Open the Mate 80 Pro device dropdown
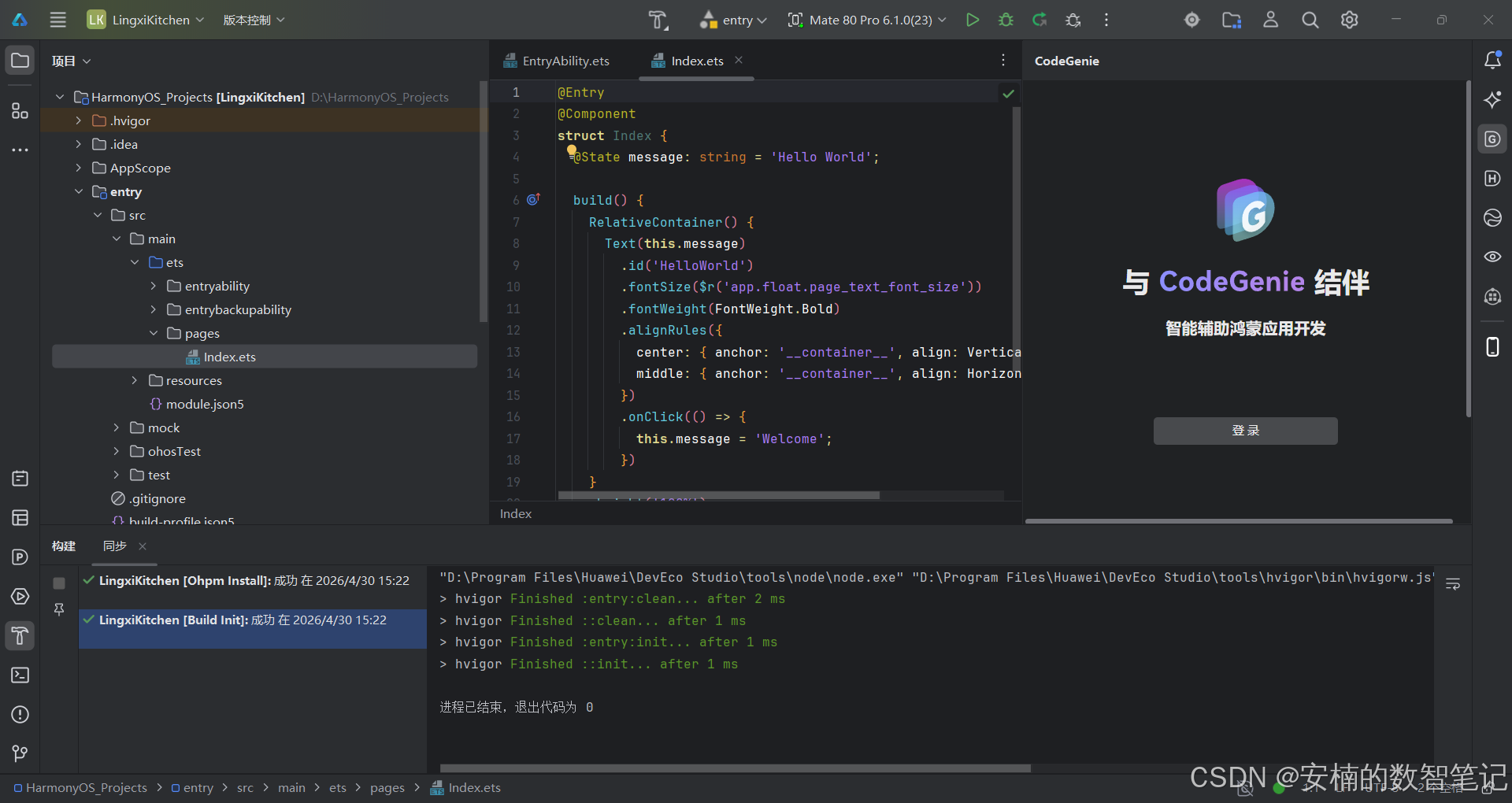1512x803 pixels. (867, 20)
